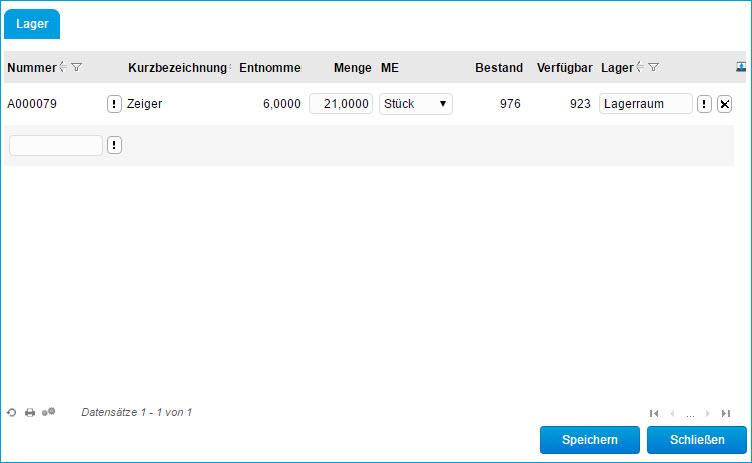Sort by the Kurzbezeichnung column arrows

coord(230,67)
